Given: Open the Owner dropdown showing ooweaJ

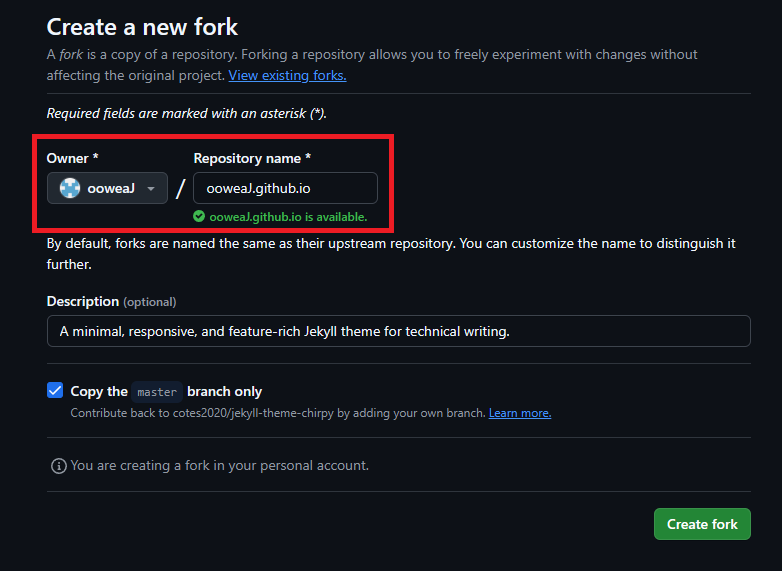Looking at the screenshot, I should tap(107, 188).
